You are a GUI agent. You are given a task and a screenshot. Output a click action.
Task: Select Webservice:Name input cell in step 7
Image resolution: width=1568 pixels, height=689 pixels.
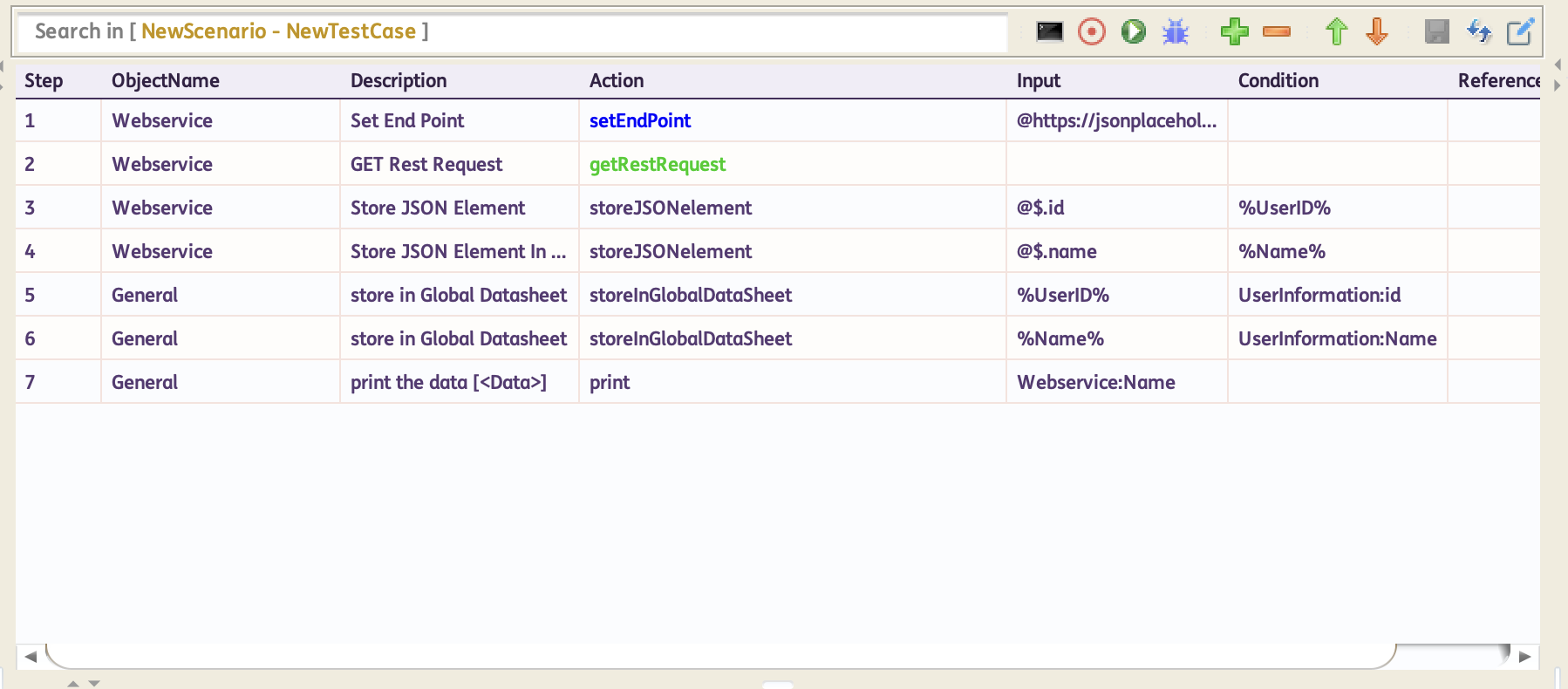click(1095, 383)
